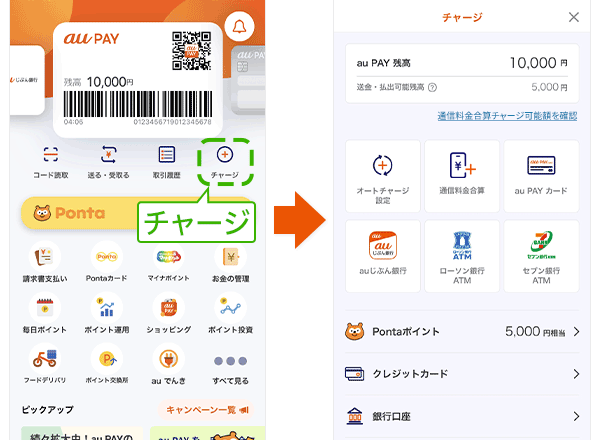Tap the ピックアップ heading
600x440 pixels.
pyautogui.click(x=47, y=410)
